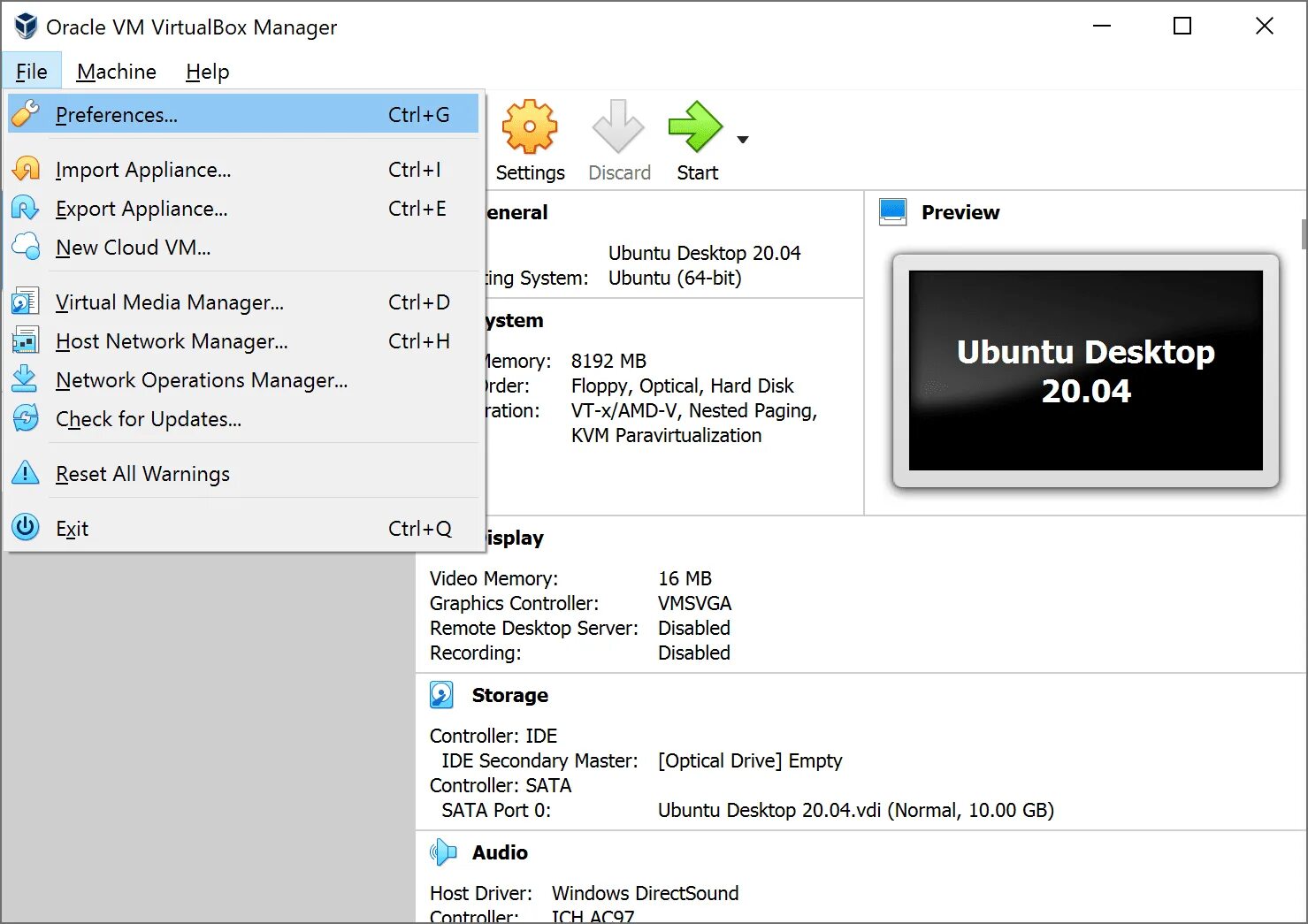
Task: Choose Preferences... from the File menu
Action: [243, 114]
